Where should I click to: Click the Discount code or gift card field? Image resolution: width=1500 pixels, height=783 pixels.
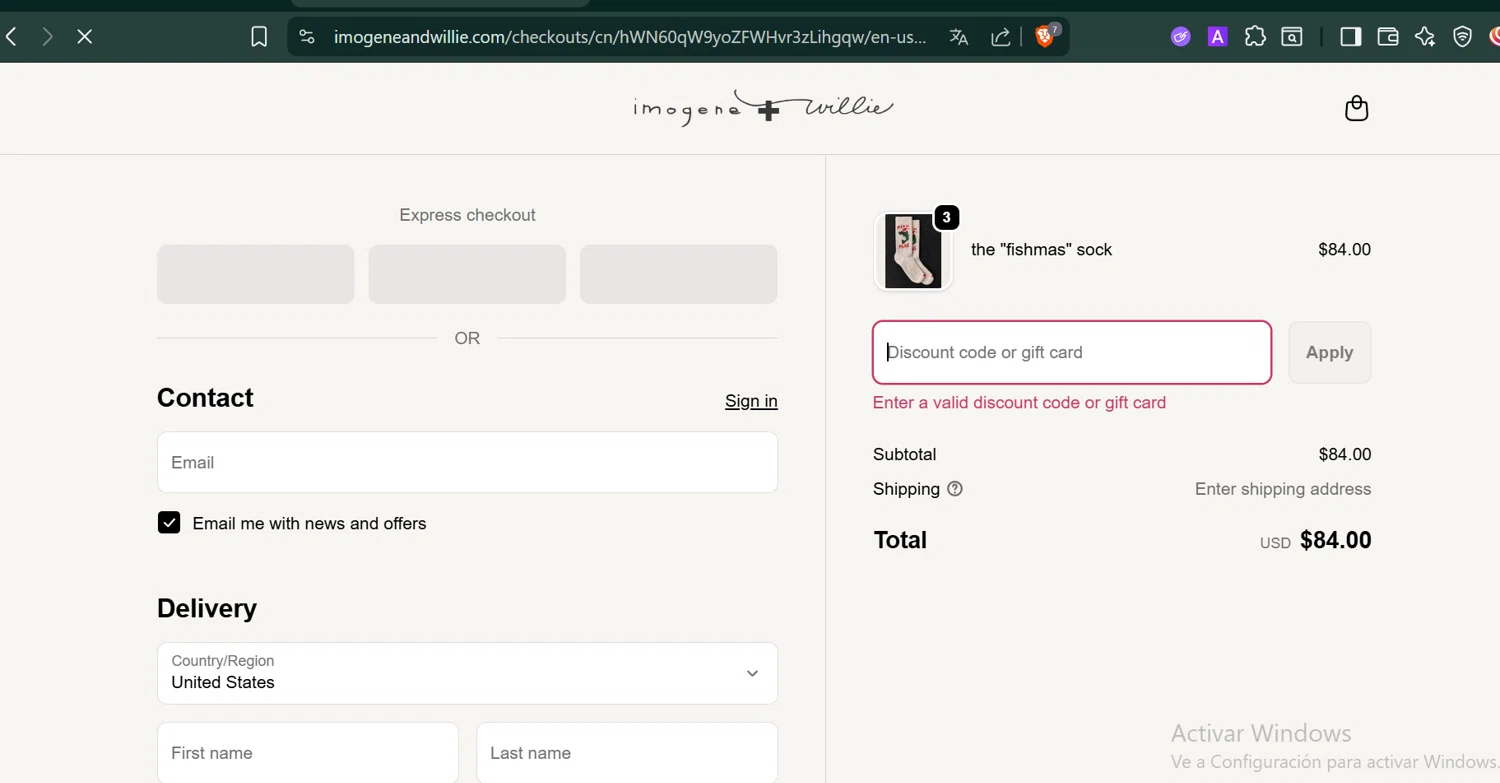tap(1072, 352)
